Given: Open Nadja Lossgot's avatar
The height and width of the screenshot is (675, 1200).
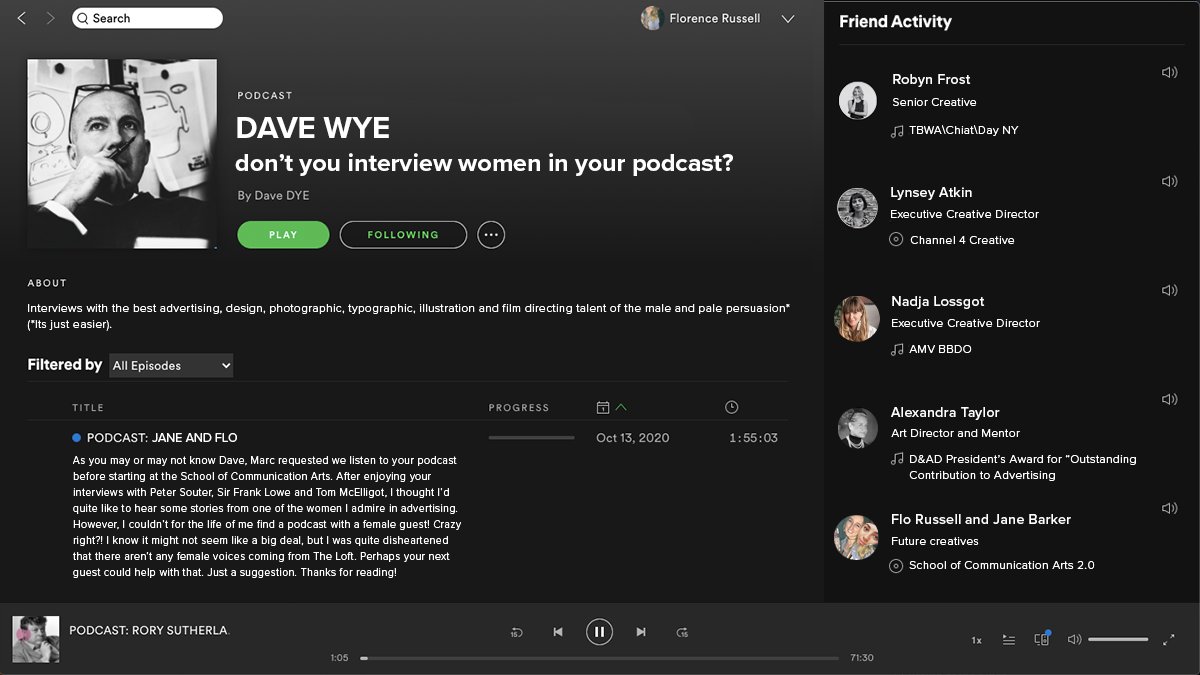Looking at the screenshot, I should (x=857, y=319).
